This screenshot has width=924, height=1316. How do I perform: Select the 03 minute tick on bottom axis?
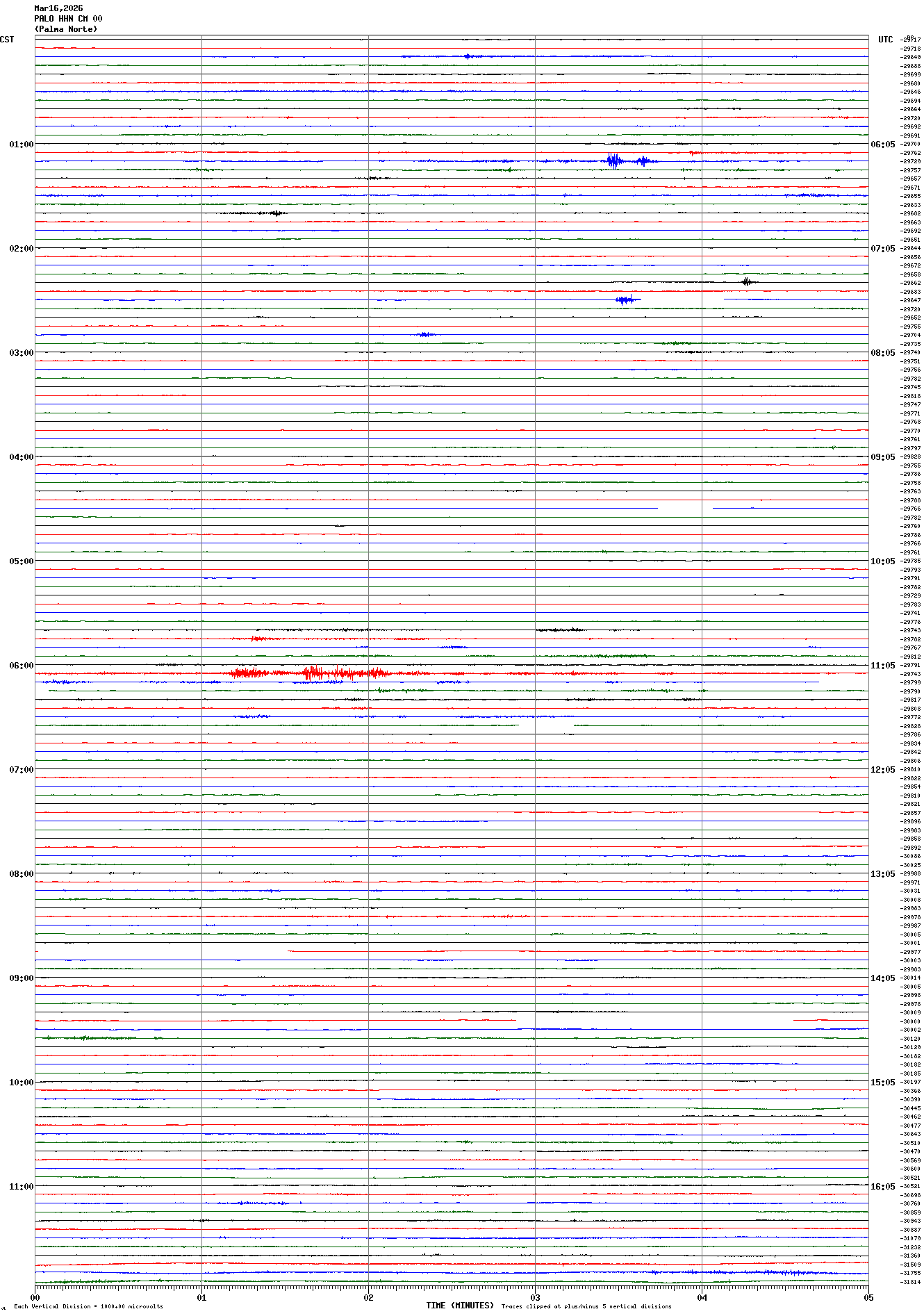point(535,1297)
